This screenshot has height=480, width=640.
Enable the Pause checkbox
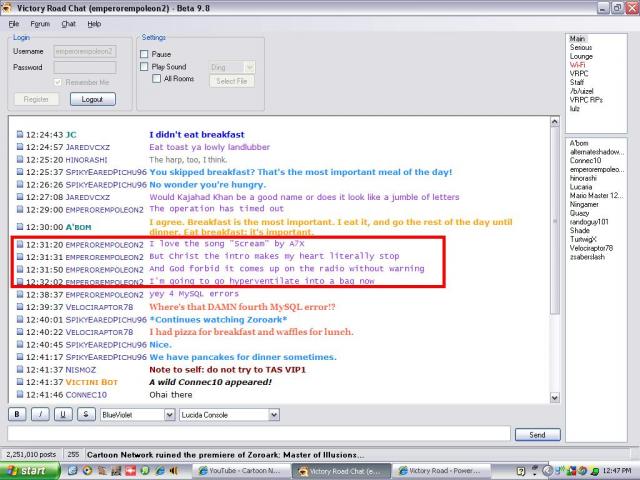[x=145, y=54]
